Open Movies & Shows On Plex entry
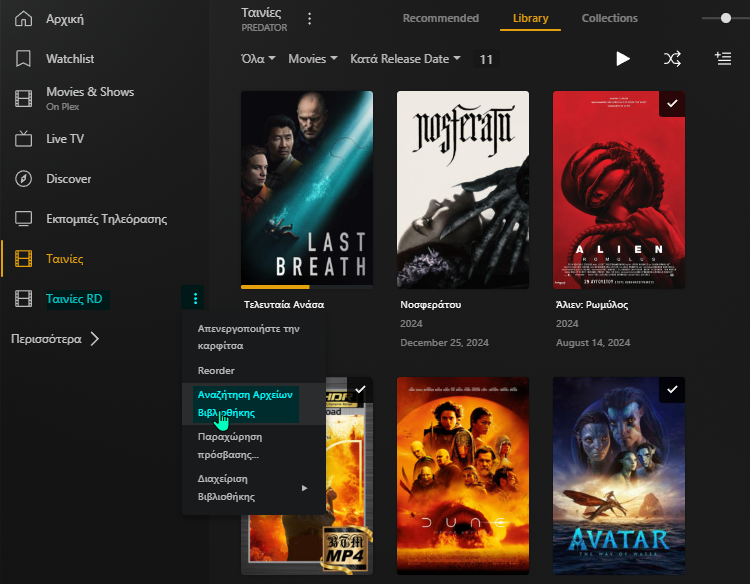 pyautogui.click(x=90, y=99)
